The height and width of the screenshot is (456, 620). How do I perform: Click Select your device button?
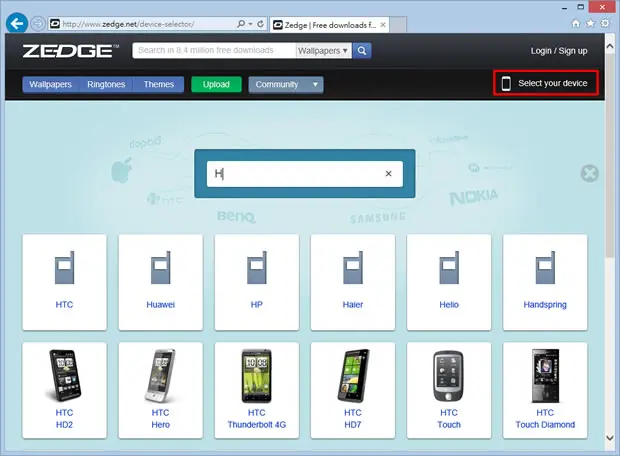[x=546, y=83]
